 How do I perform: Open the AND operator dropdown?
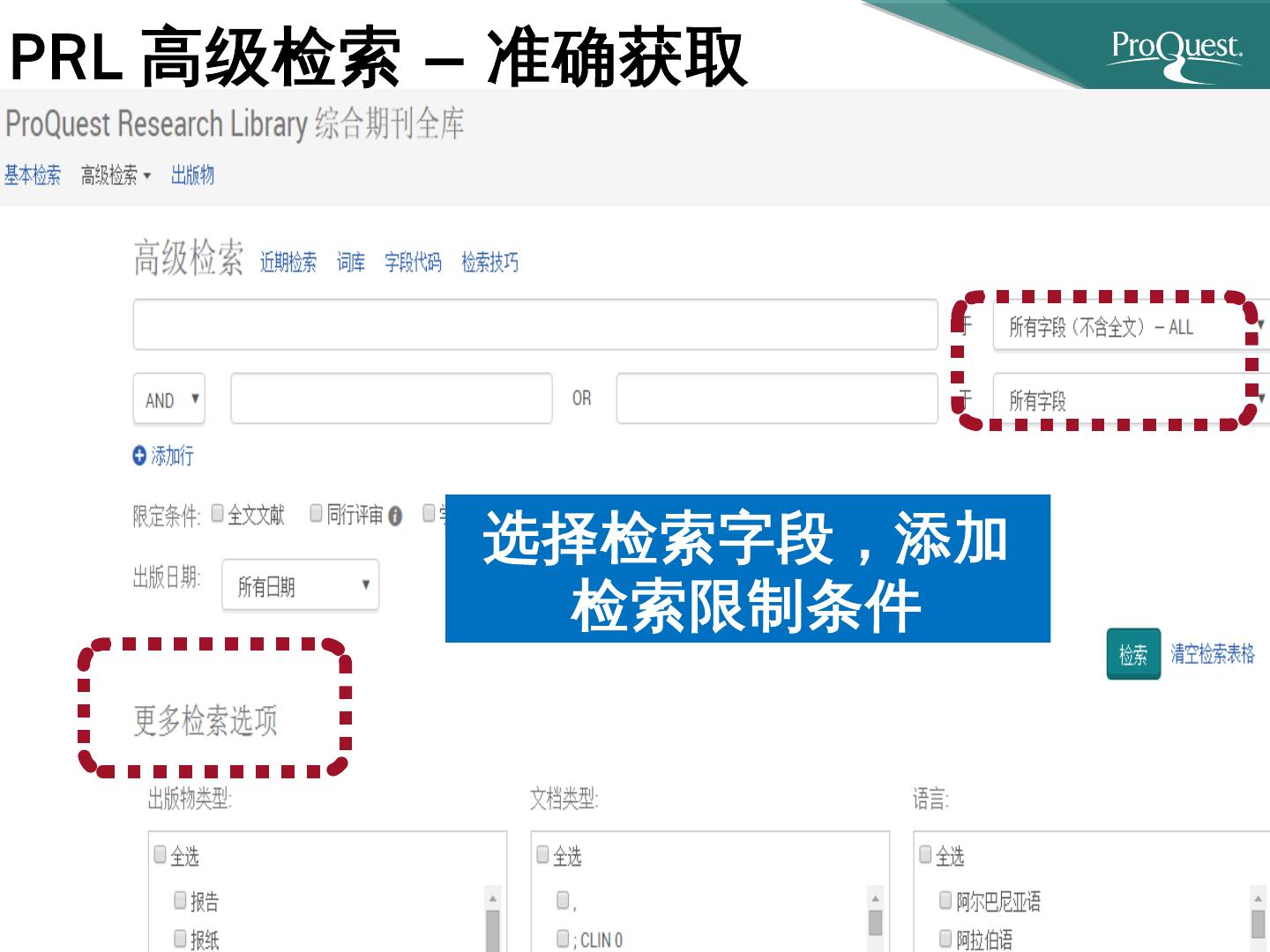pos(169,399)
